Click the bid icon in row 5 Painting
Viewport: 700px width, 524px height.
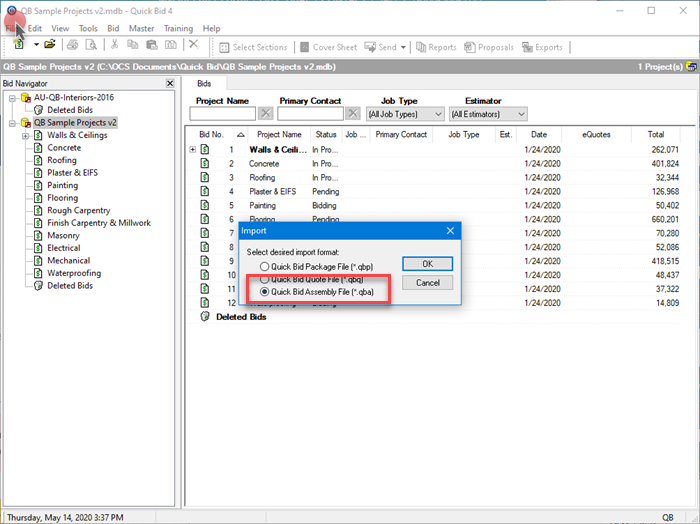[205, 205]
